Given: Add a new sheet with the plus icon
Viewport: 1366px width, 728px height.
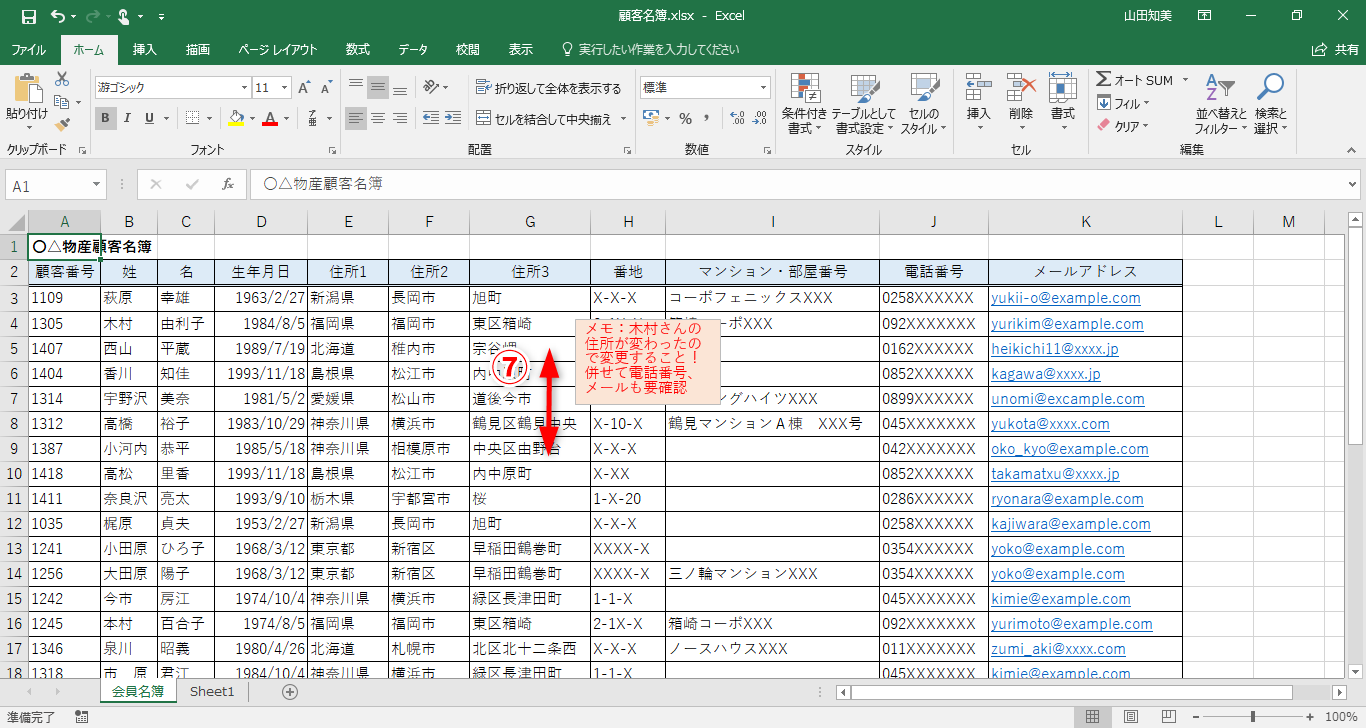Looking at the screenshot, I should [x=290, y=691].
